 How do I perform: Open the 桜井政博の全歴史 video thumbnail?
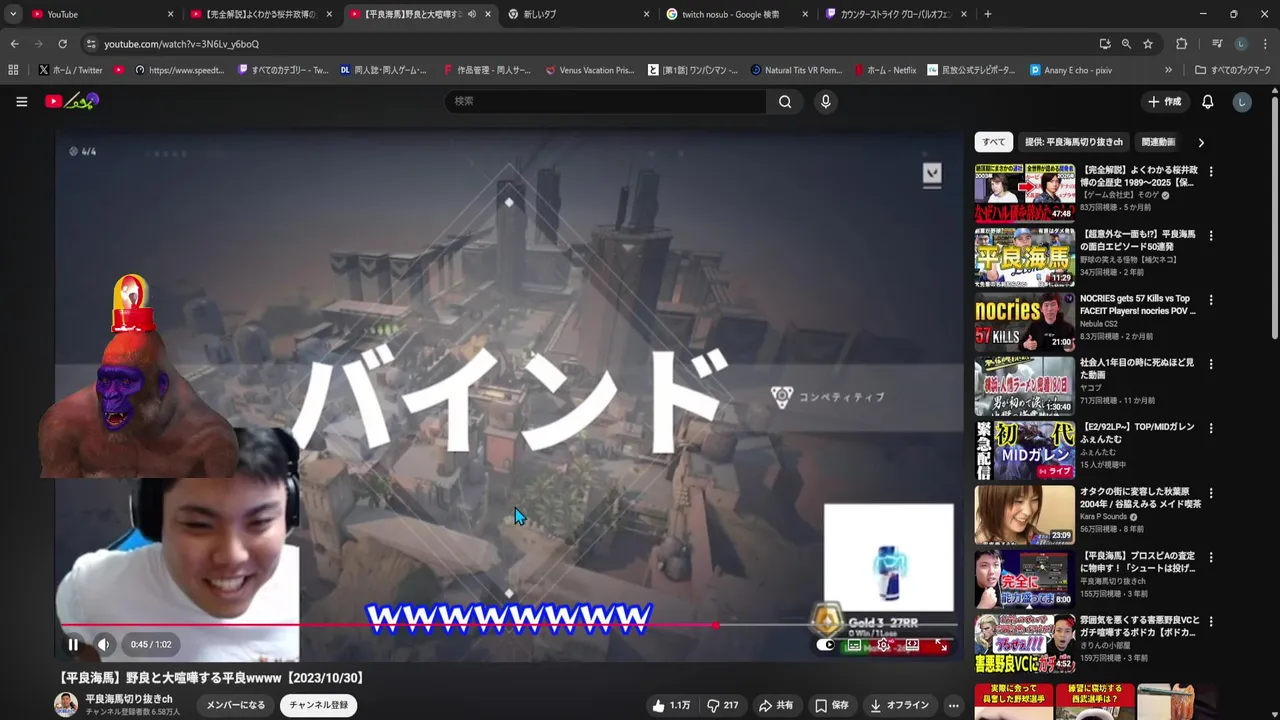coord(1025,193)
